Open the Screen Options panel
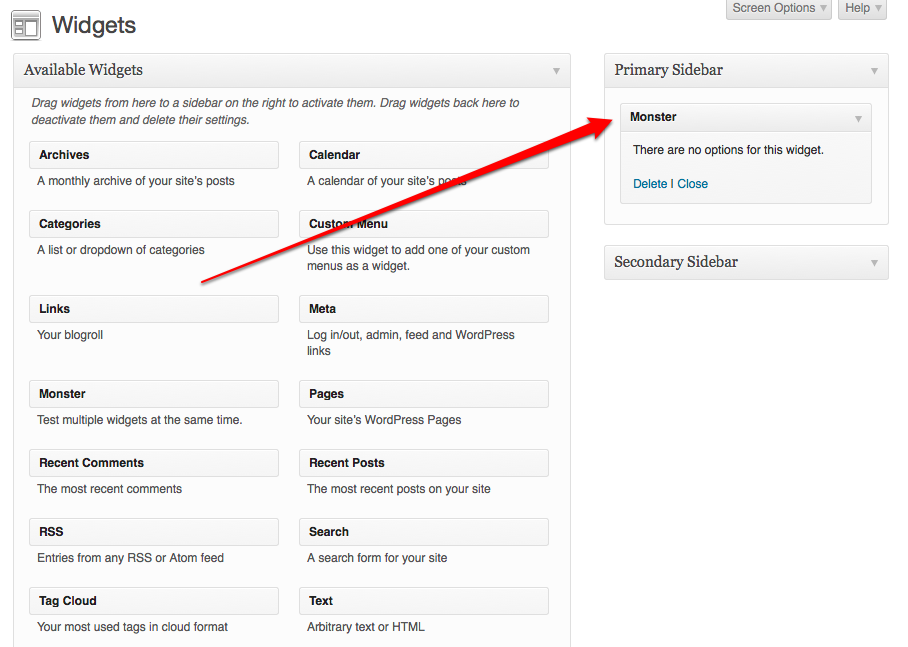 click(x=779, y=9)
